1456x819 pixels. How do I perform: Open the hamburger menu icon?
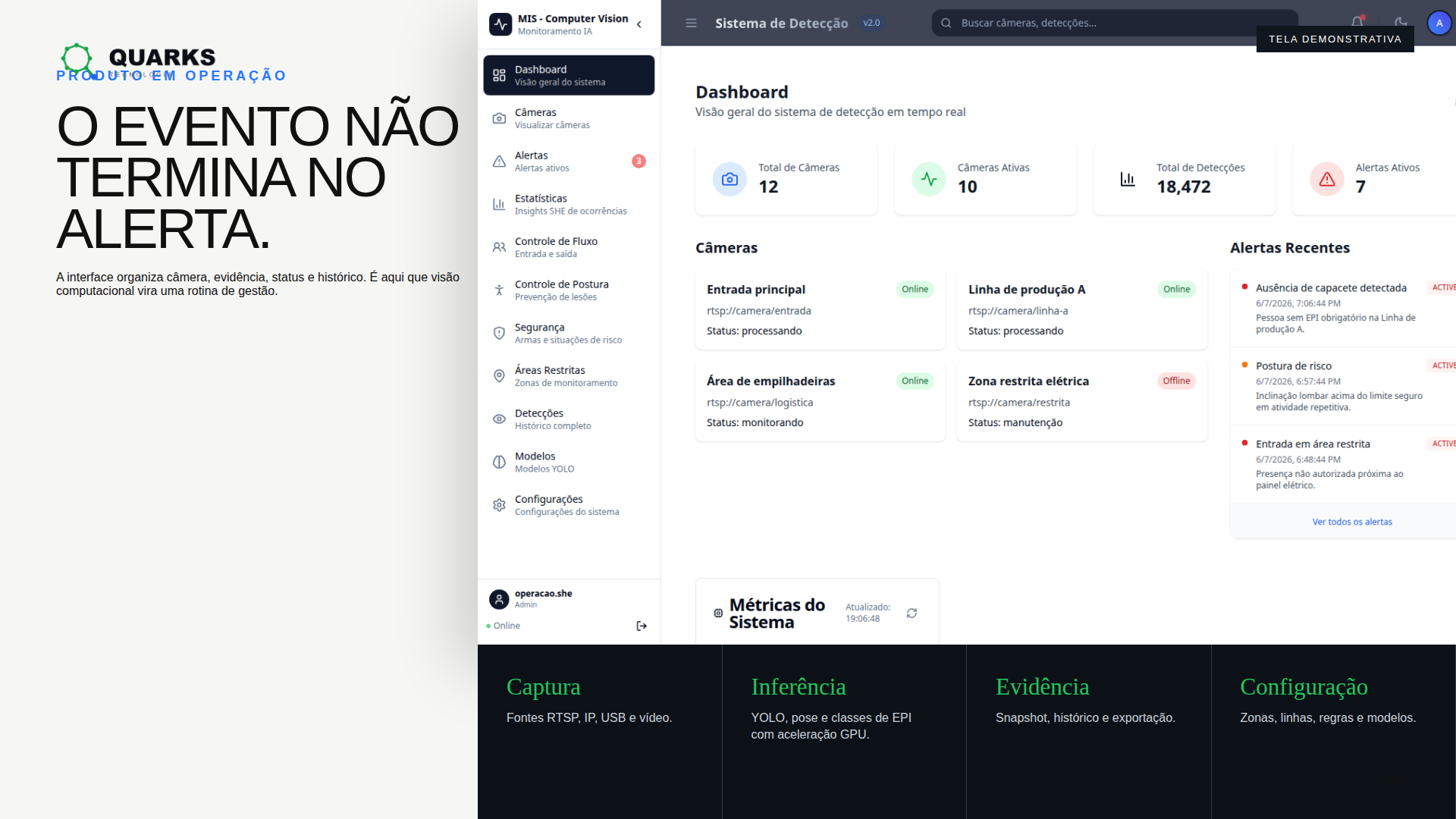tap(691, 23)
